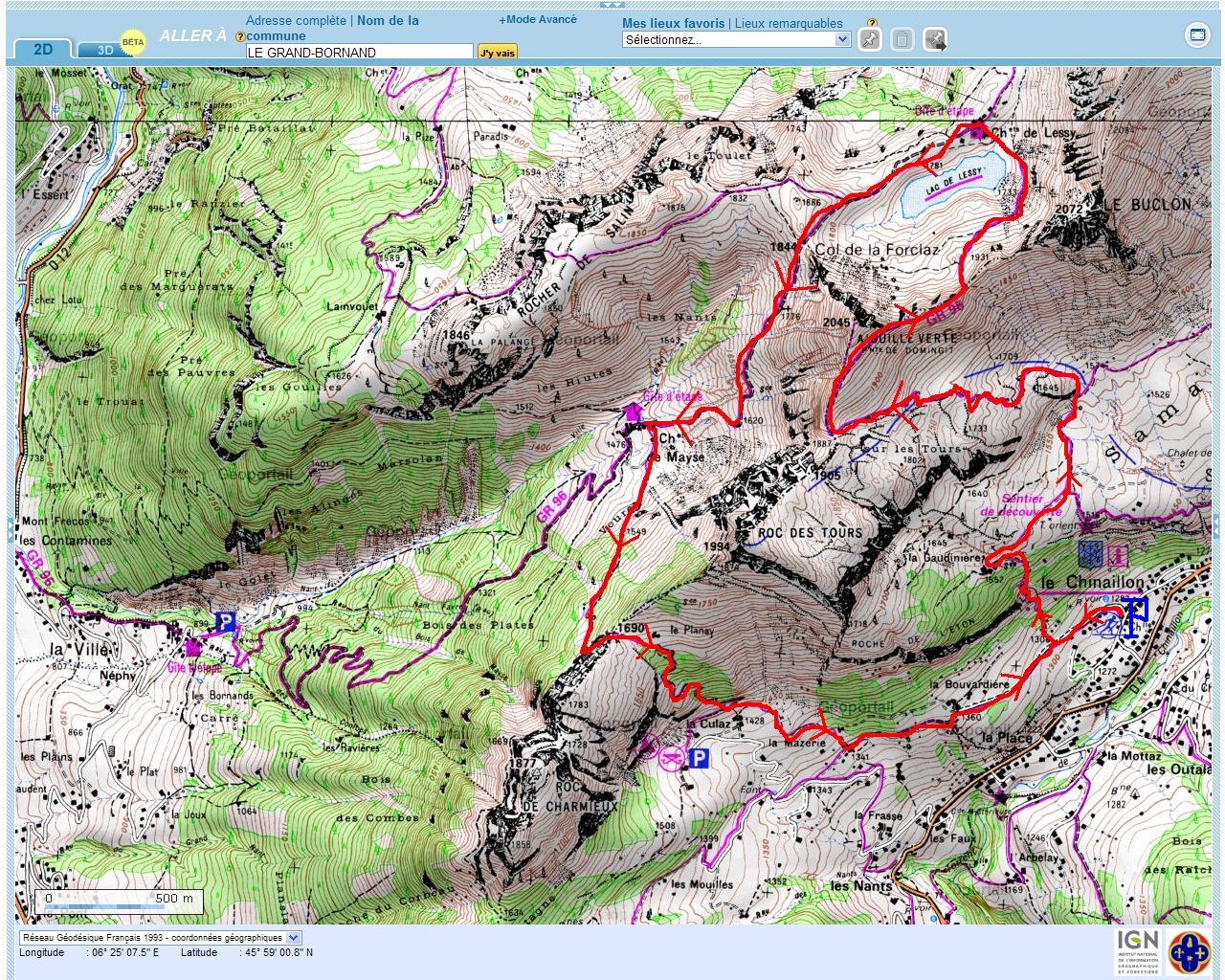
Task: Click the pin favorite place icon
Action: click(x=869, y=39)
